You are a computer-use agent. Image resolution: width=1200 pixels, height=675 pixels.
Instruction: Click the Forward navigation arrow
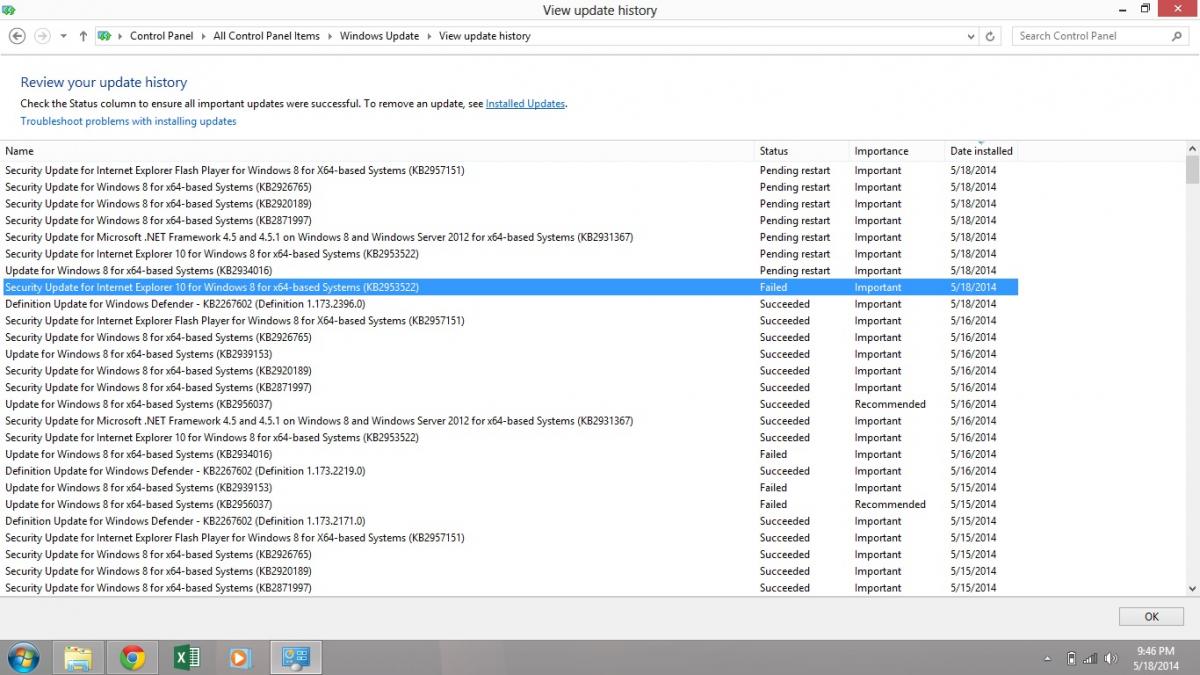tap(42, 36)
